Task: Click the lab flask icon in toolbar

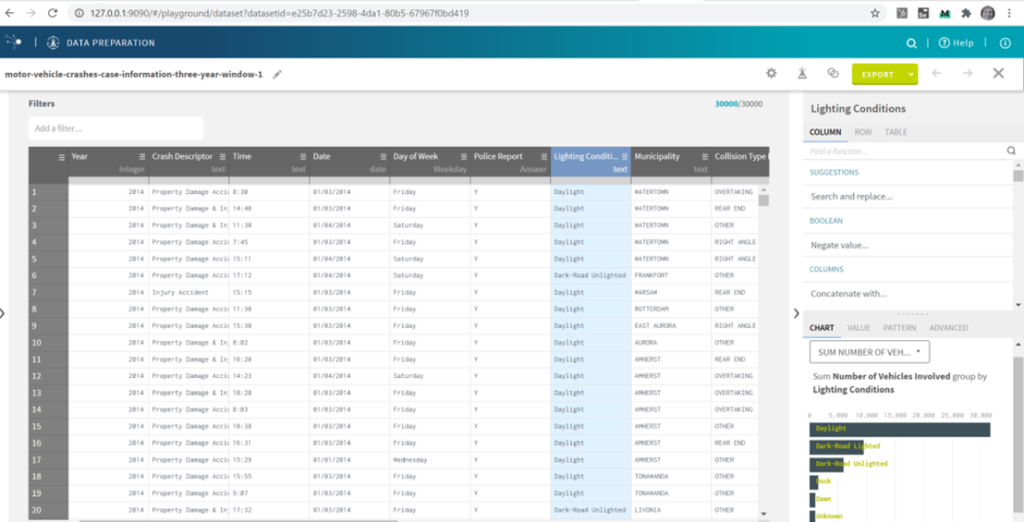Action: 801,74
